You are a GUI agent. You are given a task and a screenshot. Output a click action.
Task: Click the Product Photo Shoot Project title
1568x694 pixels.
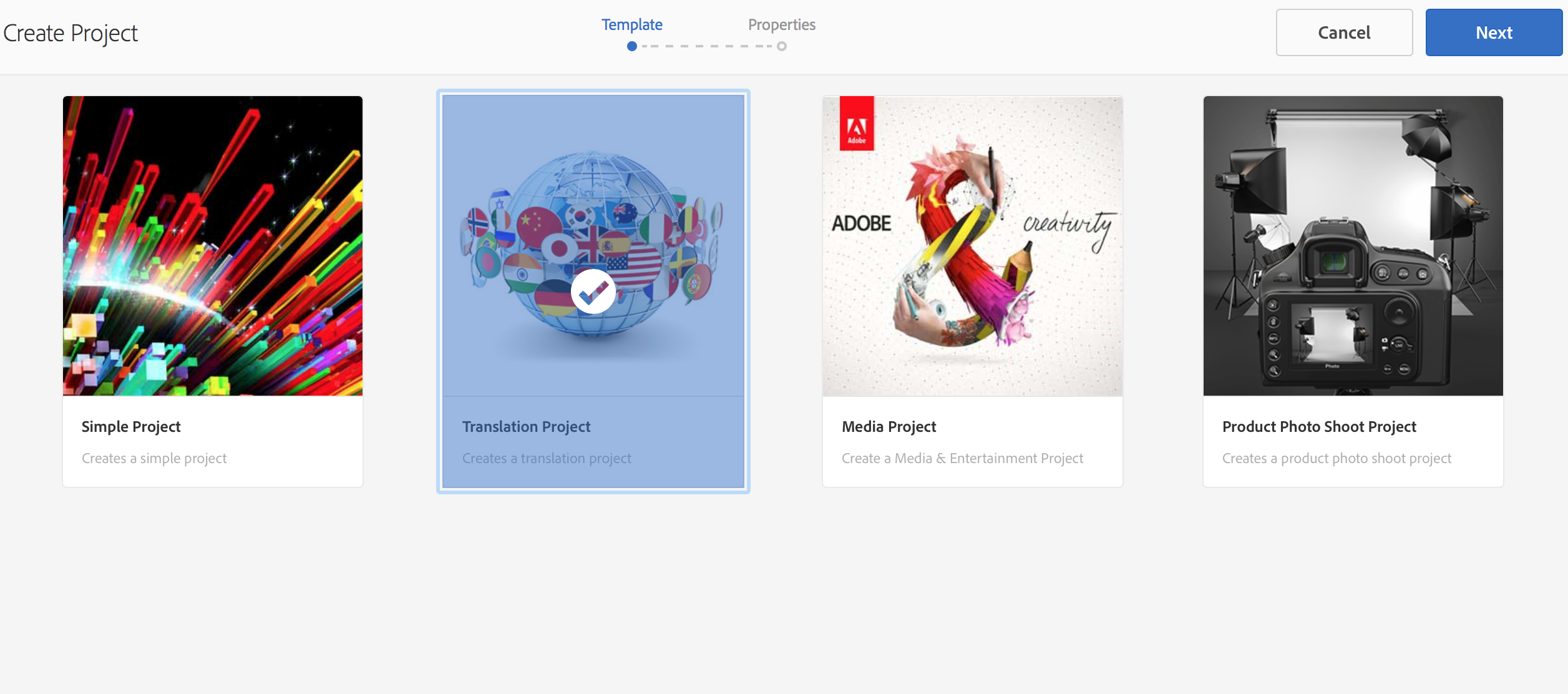(1319, 427)
